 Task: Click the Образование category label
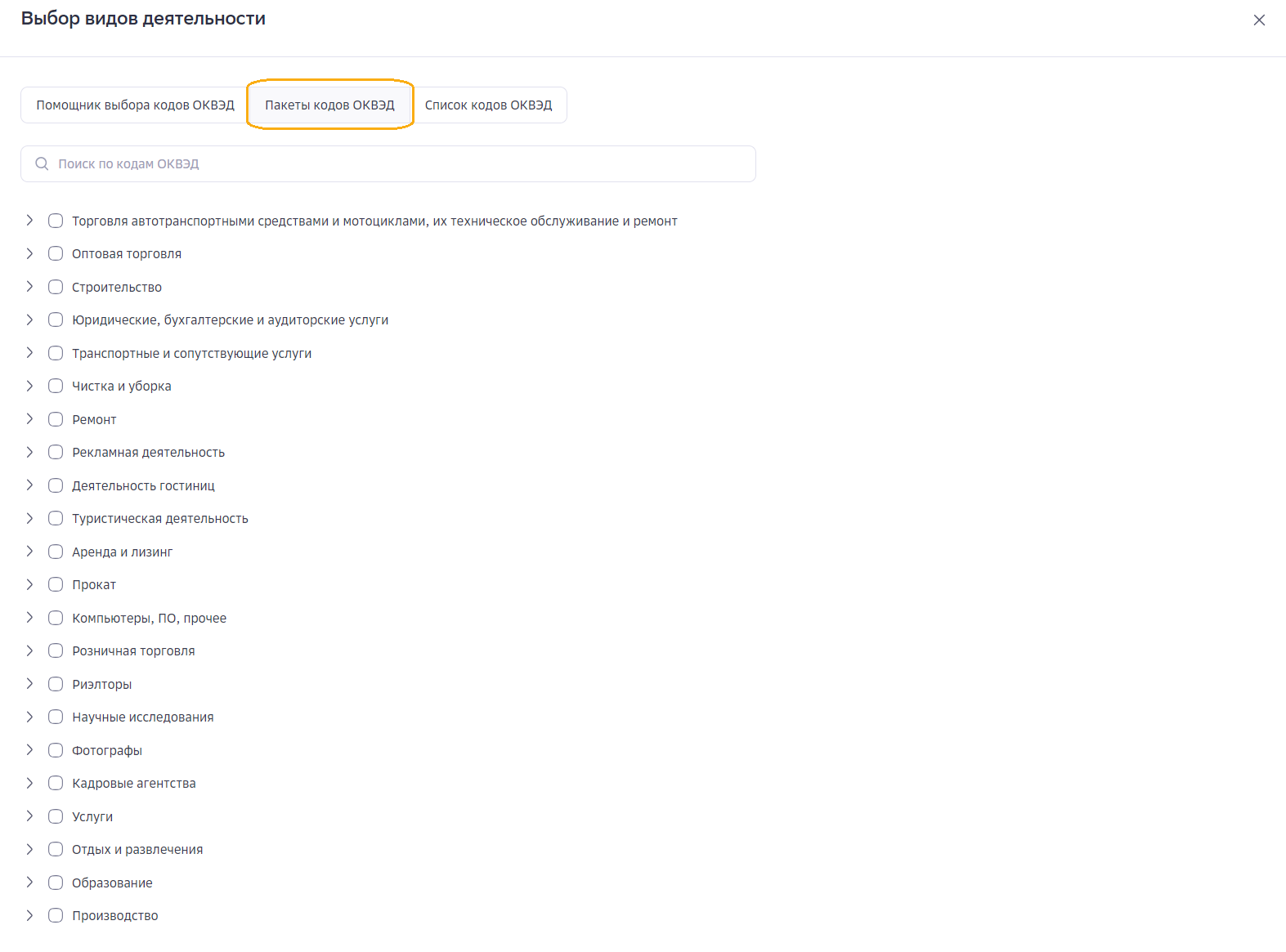[x=112, y=883]
